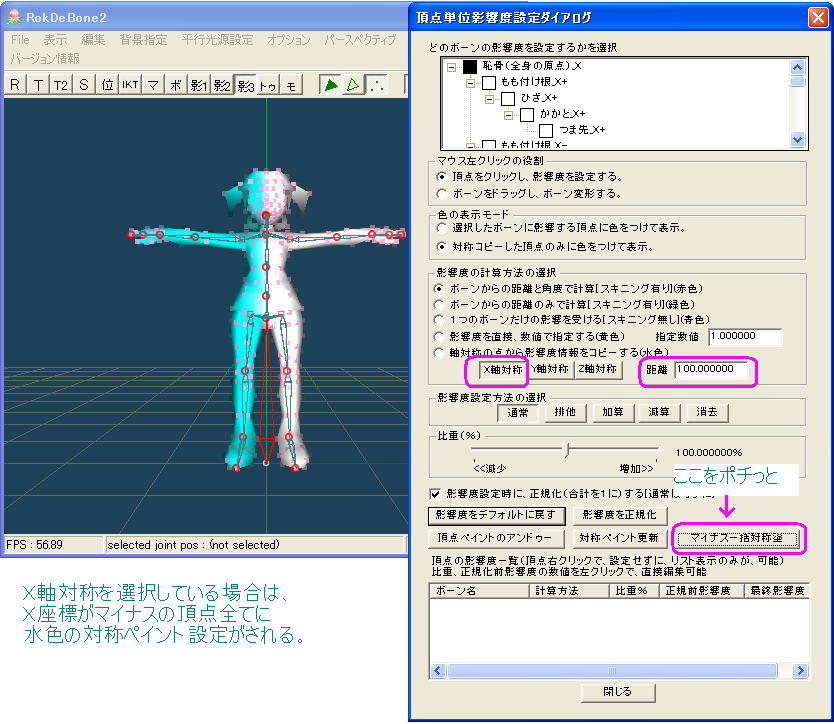The height and width of the screenshot is (724, 834).
Task: Uncheck the 正規化 normalization checkbox
Action: (x=435, y=493)
